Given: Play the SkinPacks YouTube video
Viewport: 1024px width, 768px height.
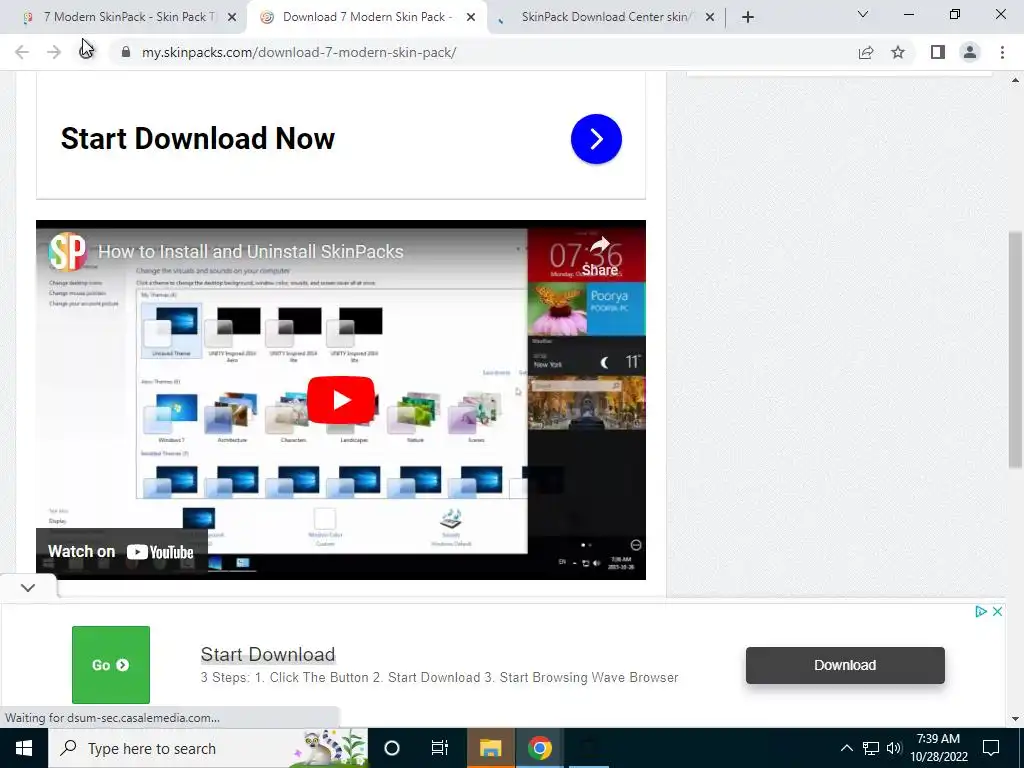Looking at the screenshot, I should click(341, 400).
